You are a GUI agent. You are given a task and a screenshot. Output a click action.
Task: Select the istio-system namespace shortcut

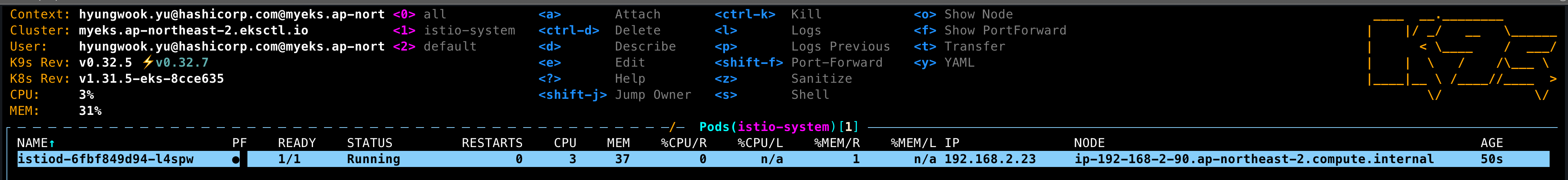point(454,30)
